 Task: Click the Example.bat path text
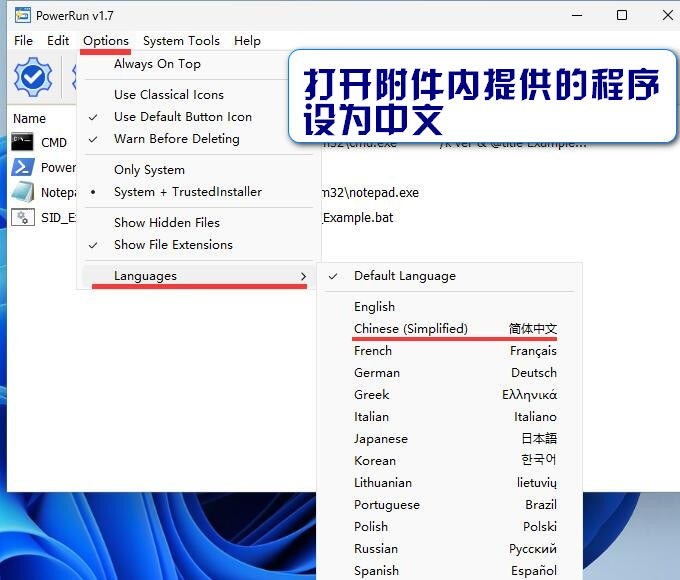358,217
